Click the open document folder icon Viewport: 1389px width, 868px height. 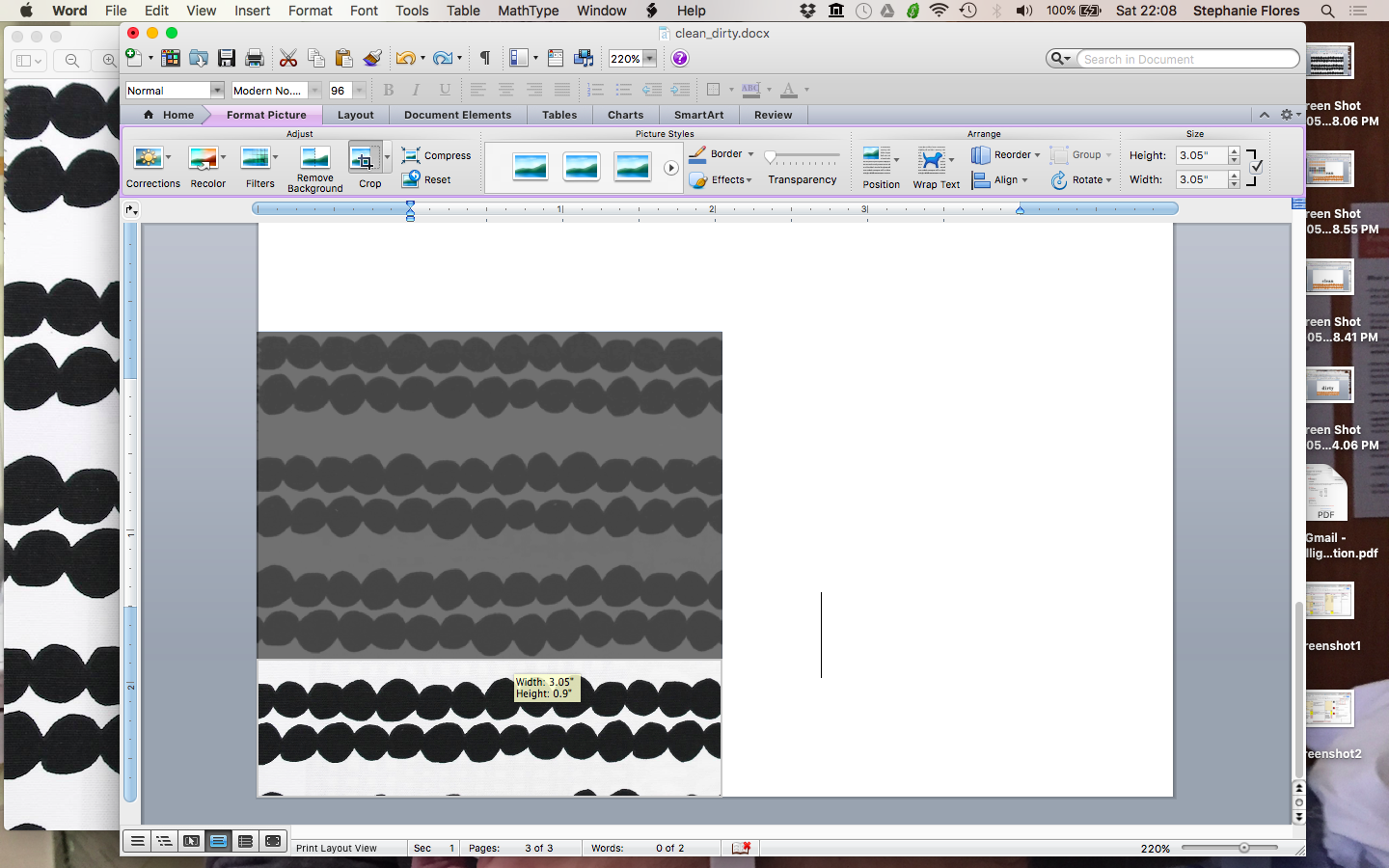tap(199, 58)
